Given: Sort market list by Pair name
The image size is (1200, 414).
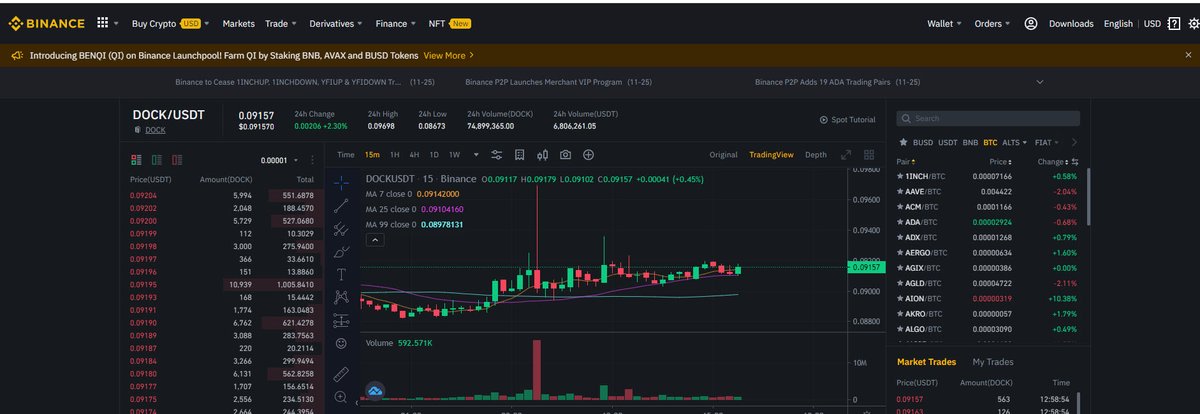Looking at the screenshot, I should [907, 161].
